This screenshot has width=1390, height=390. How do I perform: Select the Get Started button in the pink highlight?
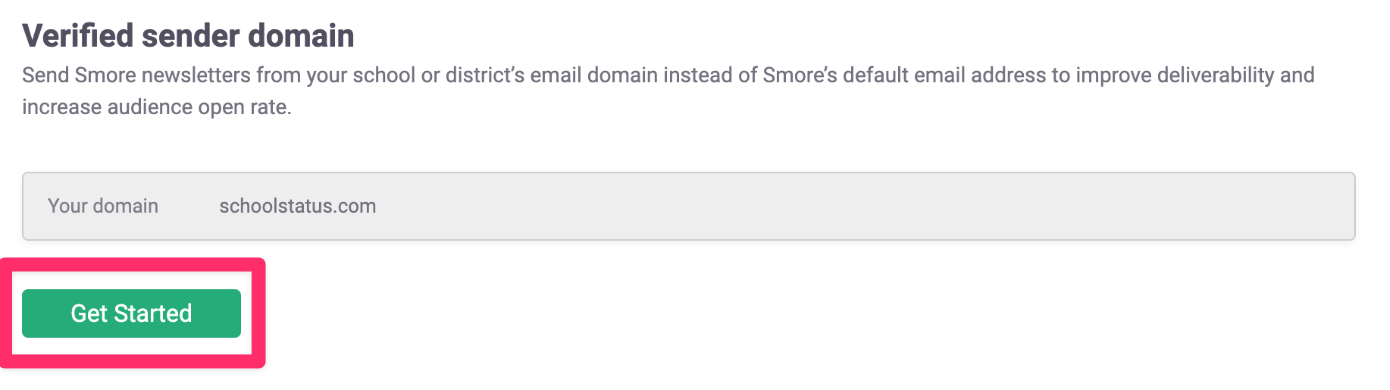click(131, 313)
